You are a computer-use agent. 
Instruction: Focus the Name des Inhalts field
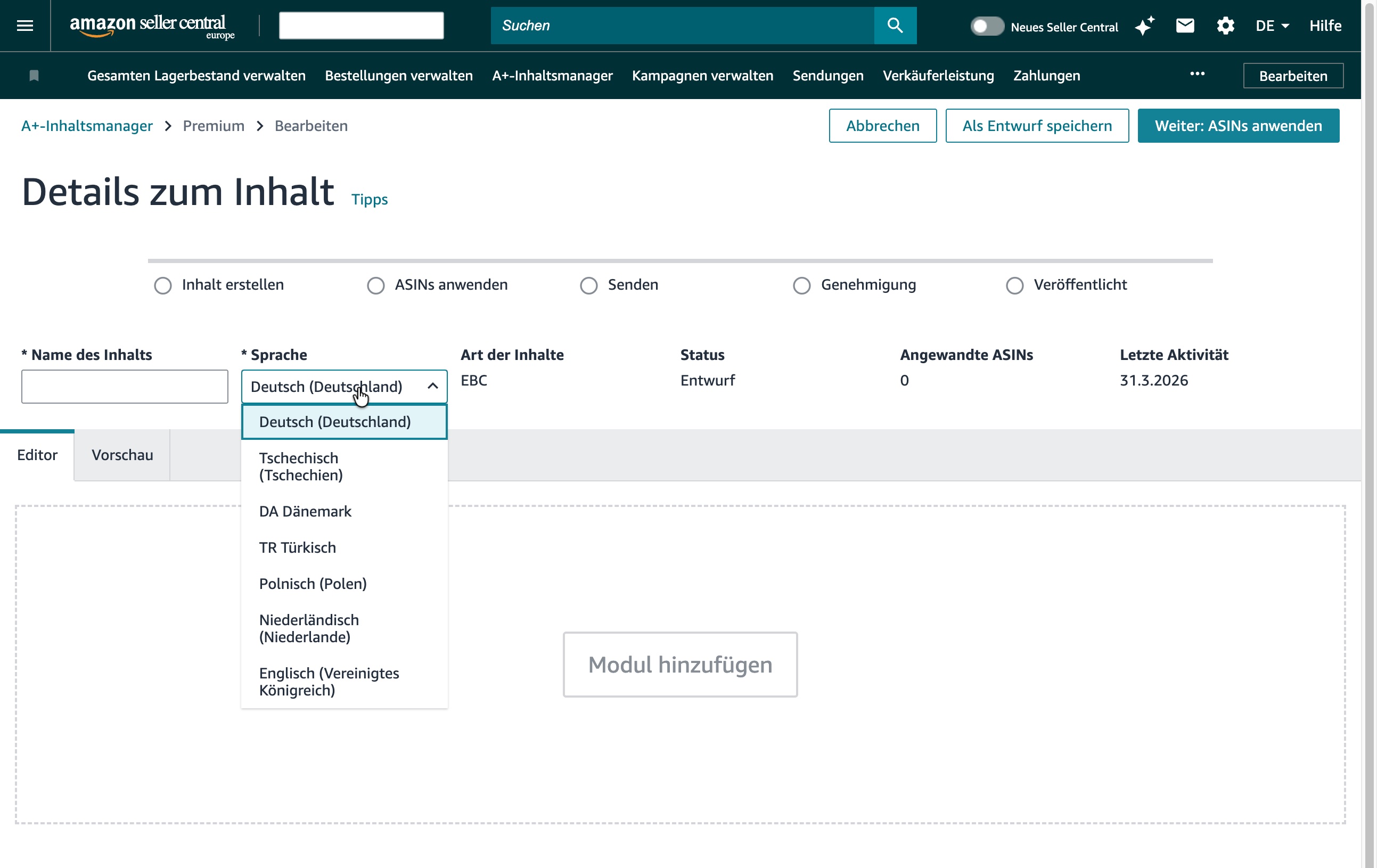click(x=125, y=387)
